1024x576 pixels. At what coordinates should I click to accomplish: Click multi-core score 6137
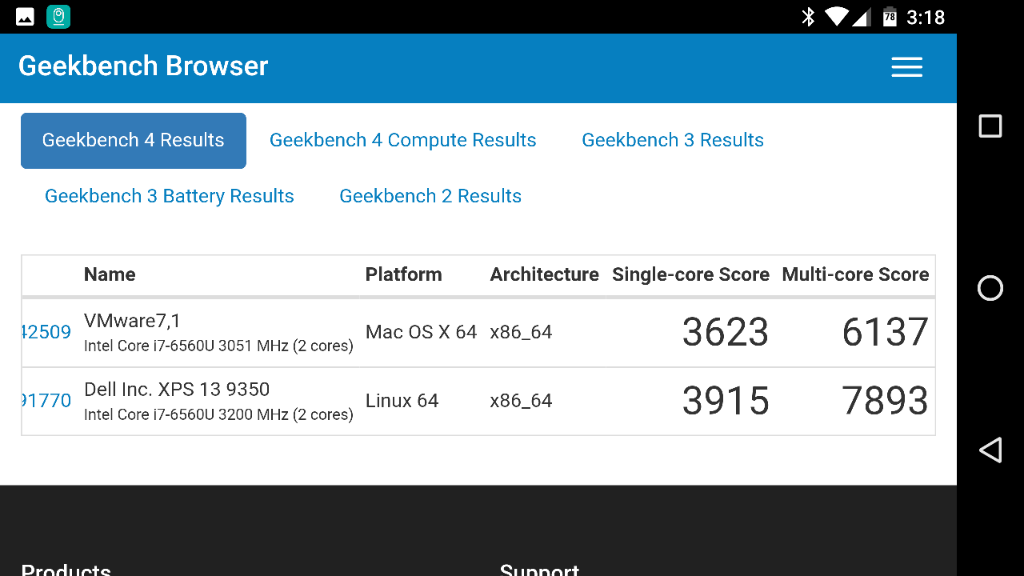(x=885, y=332)
